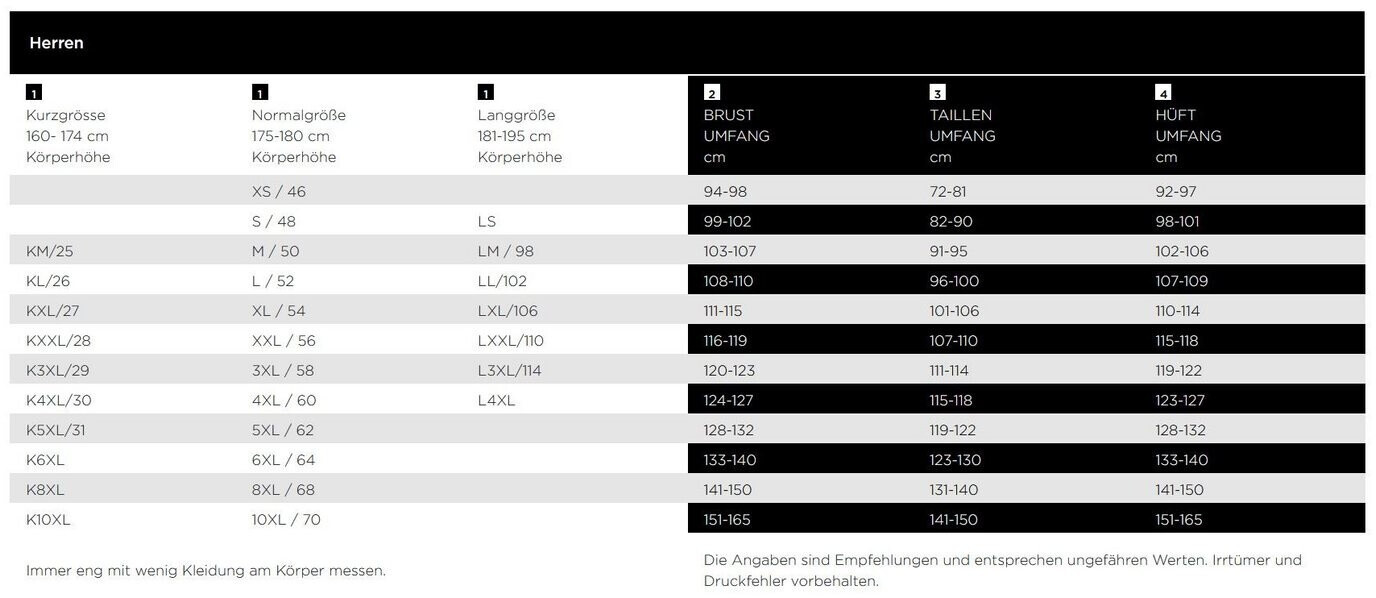Click the number 1 badge above Kurzgrösse

point(34,93)
